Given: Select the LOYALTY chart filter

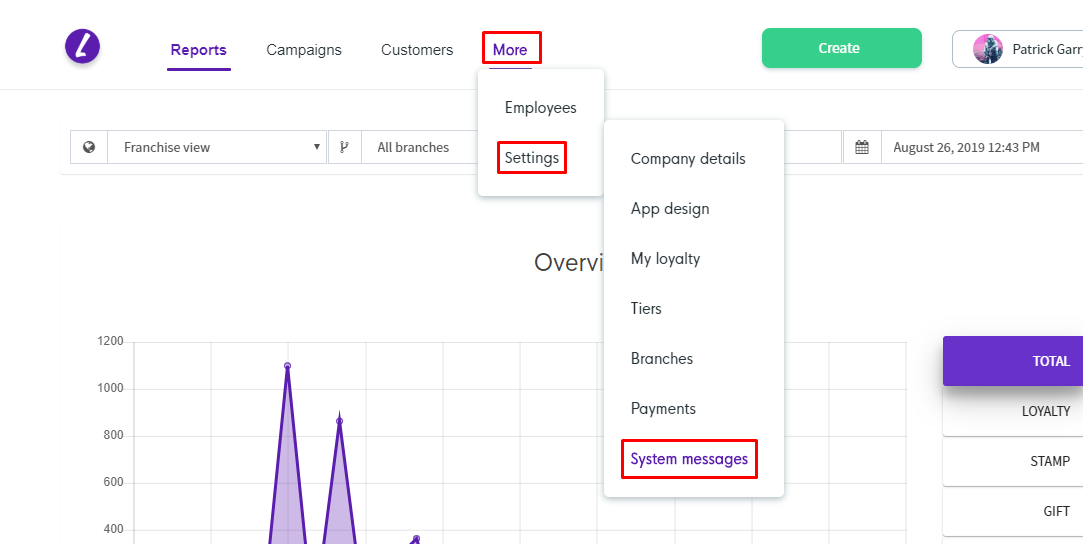Looking at the screenshot, I should coord(1013,411).
